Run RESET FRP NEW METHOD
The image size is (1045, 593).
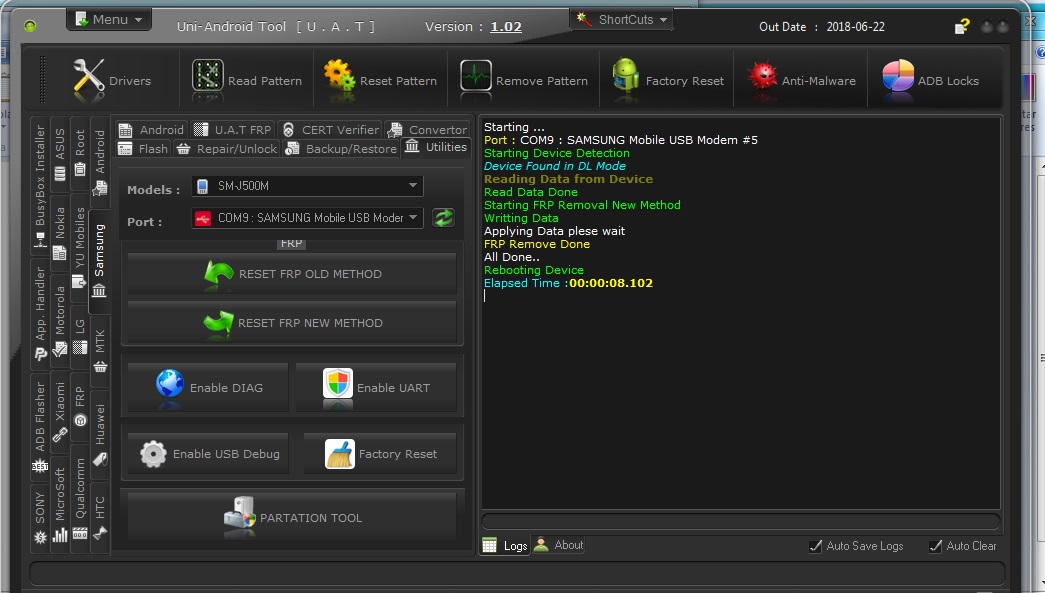tap(292, 322)
